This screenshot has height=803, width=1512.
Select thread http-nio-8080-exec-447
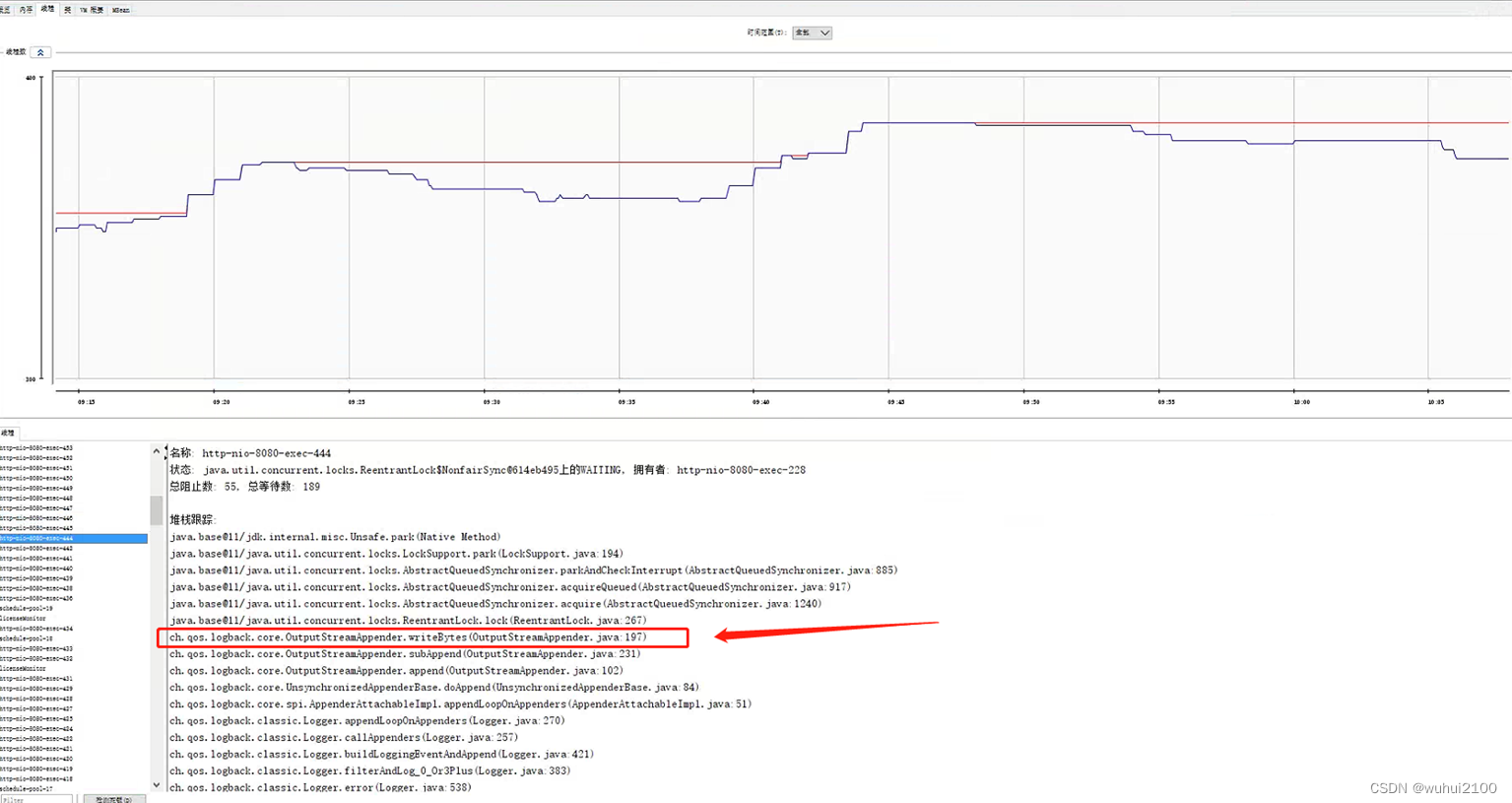pyautogui.click(x=36, y=508)
